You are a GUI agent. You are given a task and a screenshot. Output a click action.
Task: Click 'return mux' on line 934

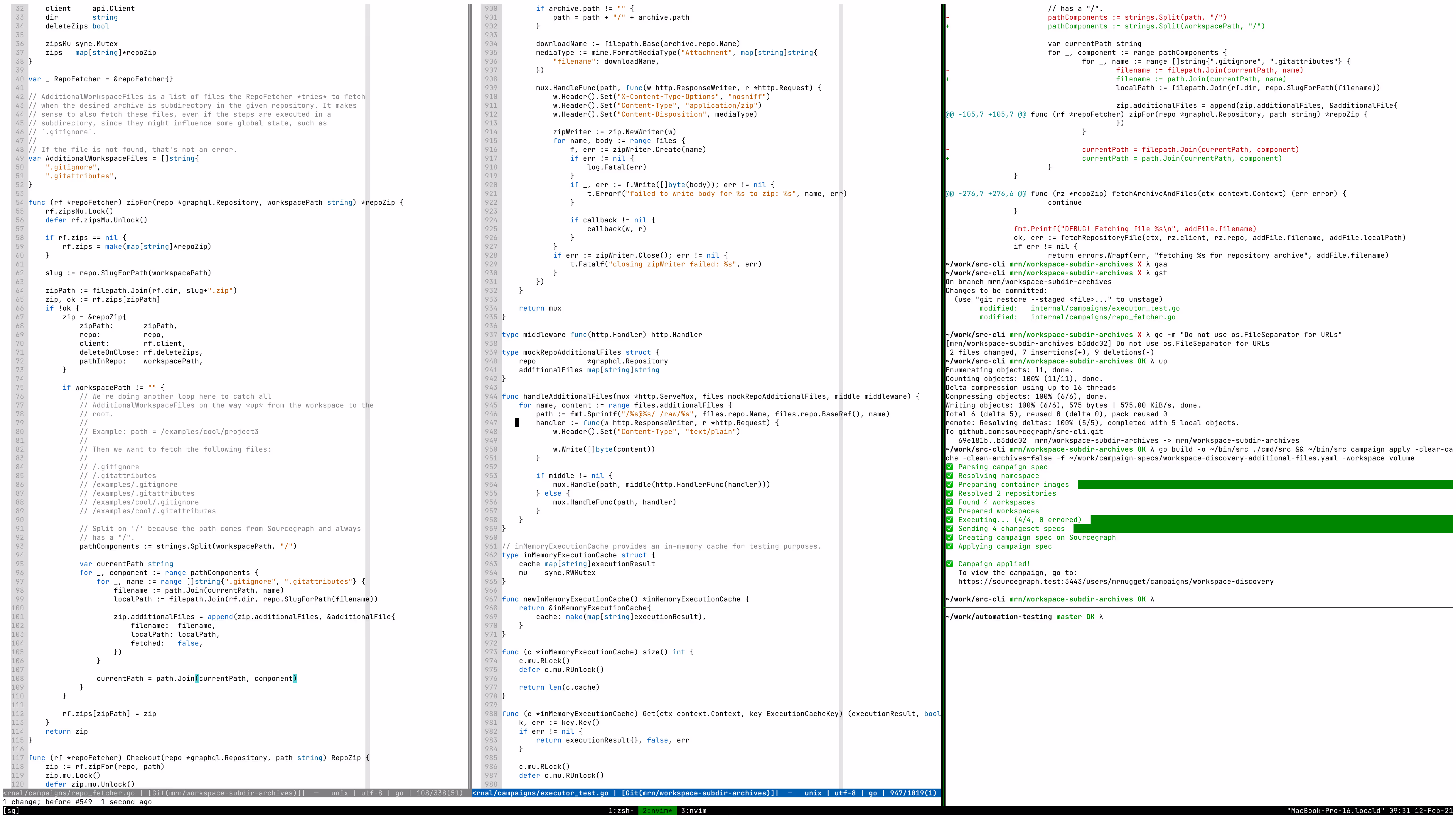540,308
